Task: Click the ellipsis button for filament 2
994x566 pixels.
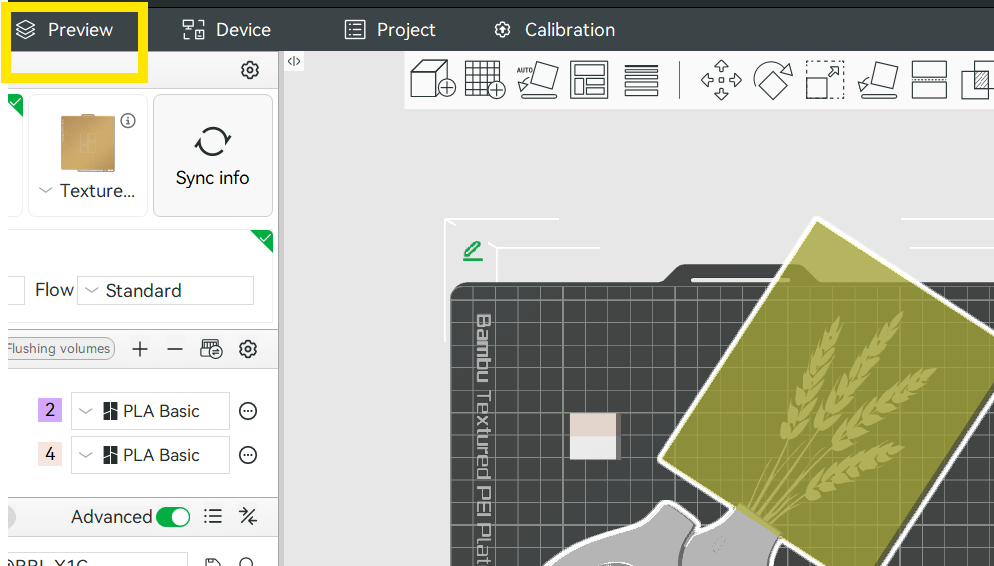Action: click(x=248, y=411)
